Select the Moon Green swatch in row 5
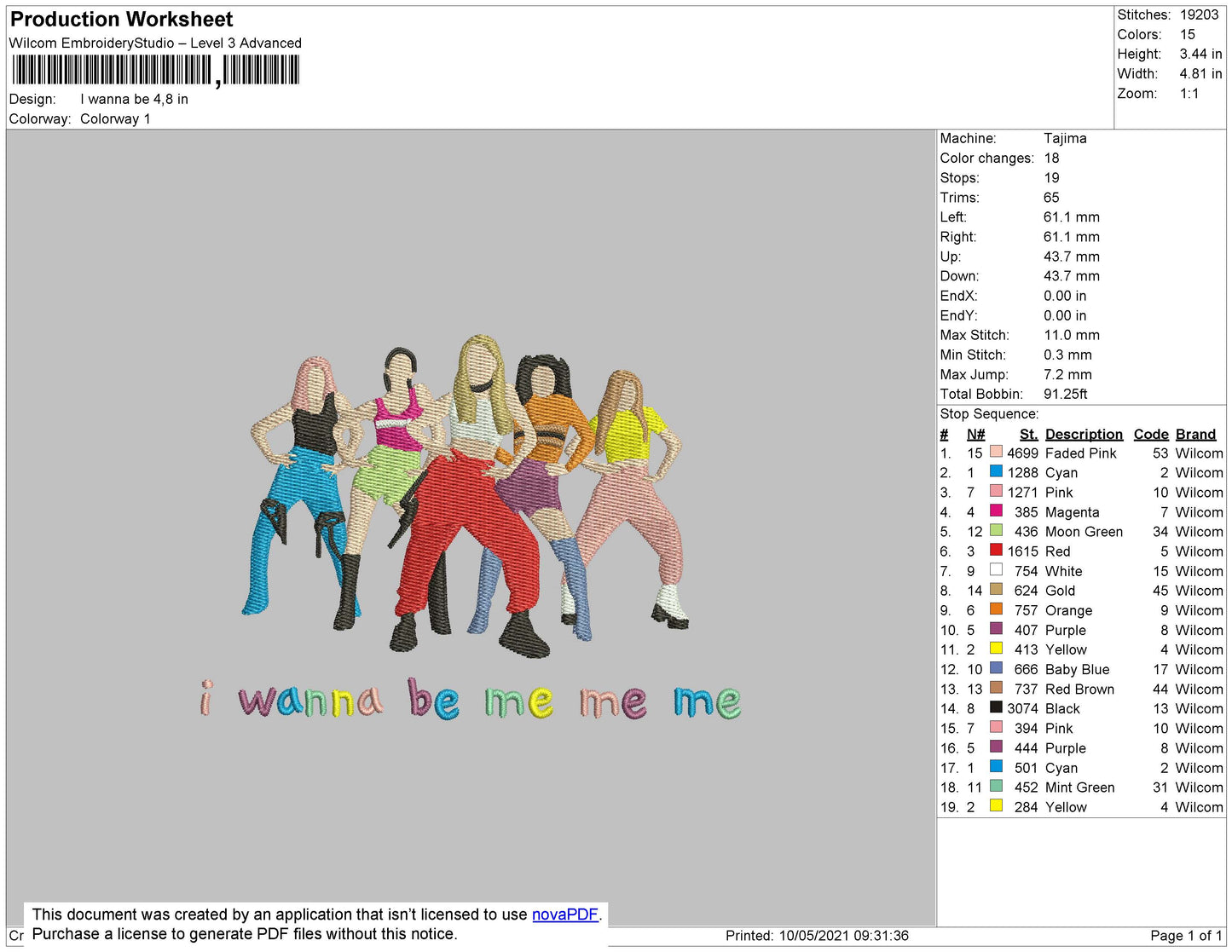The height and width of the screenshot is (952, 1232). click(x=996, y=529)
